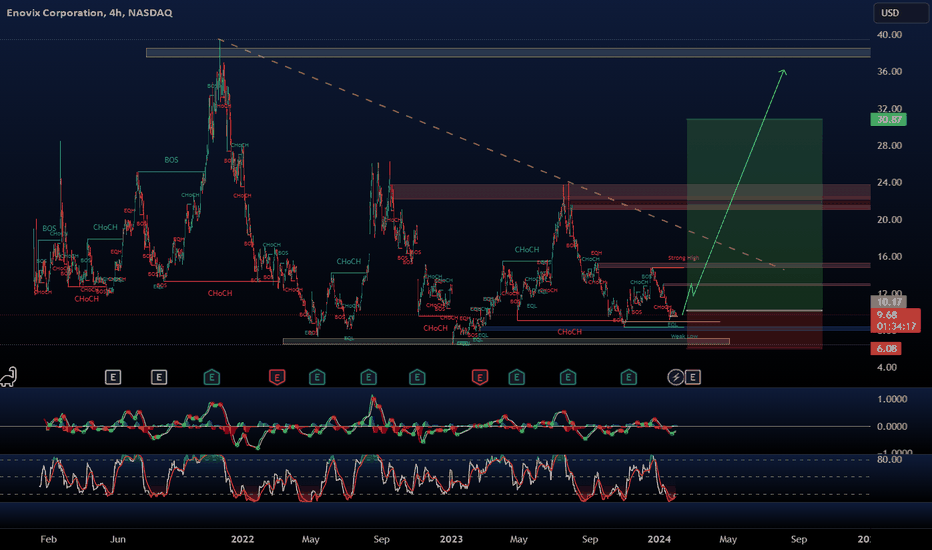Screen dimensions: 932x550
Task: Click the Jun label on time axis
Action: [x=118, y=539]
